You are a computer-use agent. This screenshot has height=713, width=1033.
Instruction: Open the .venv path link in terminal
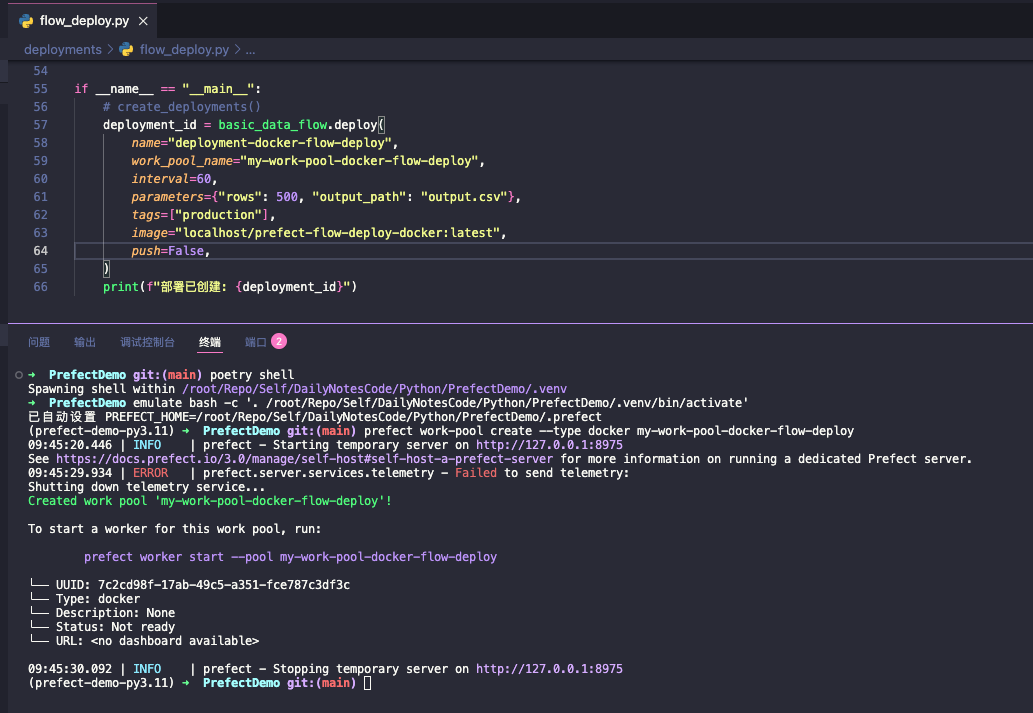click(x=374, y=389)
